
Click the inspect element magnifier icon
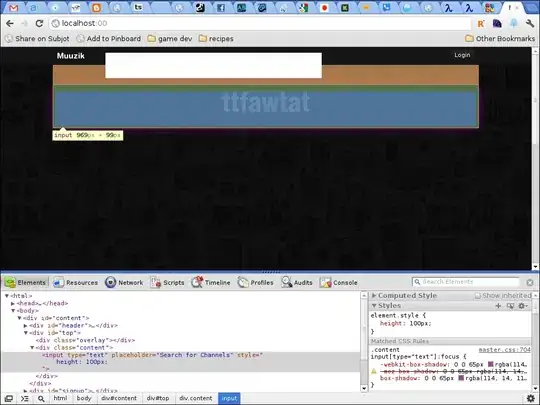pyautogui.click(x=41, y=398)
